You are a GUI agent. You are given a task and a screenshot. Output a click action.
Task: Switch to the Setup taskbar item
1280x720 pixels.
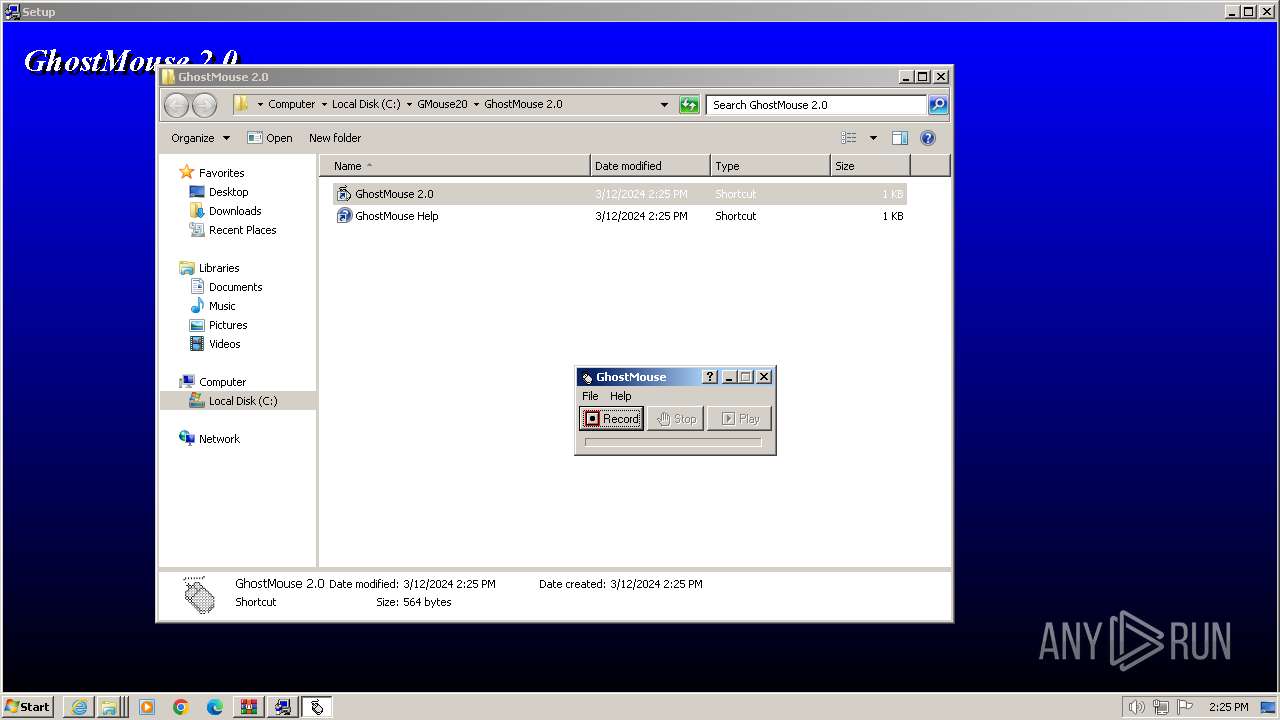(283, 707)
